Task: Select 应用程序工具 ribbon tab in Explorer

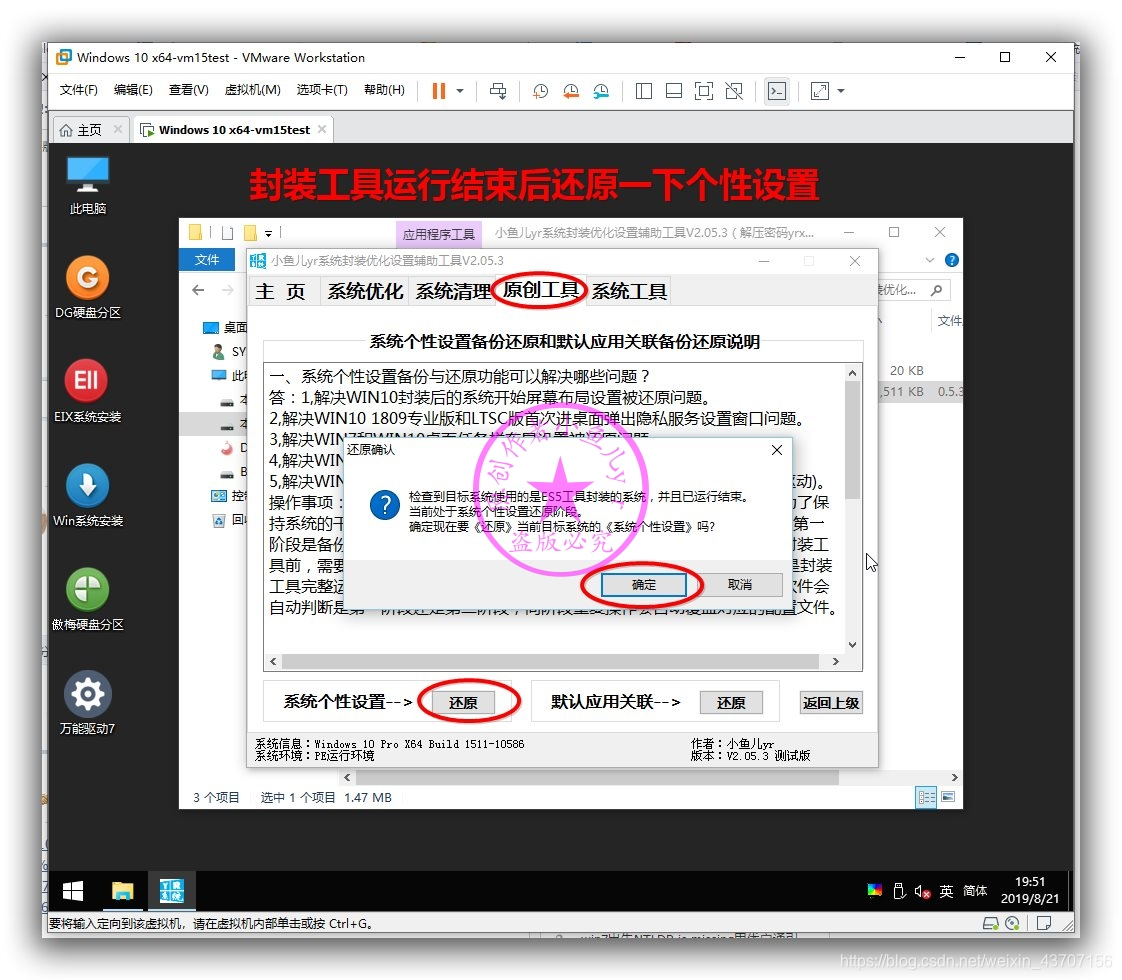Action: point(438,234)
